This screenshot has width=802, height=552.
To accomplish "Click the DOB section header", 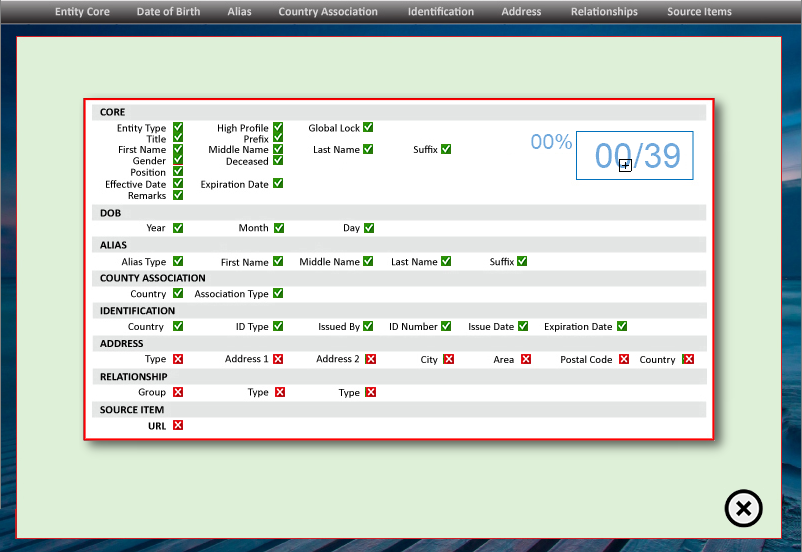I will pyautogui.click(x=399, y=213).
